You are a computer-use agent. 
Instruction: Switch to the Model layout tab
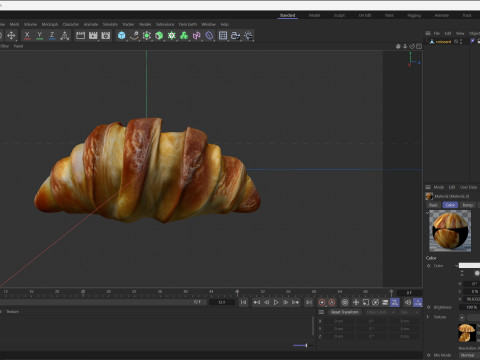(314, 15)
